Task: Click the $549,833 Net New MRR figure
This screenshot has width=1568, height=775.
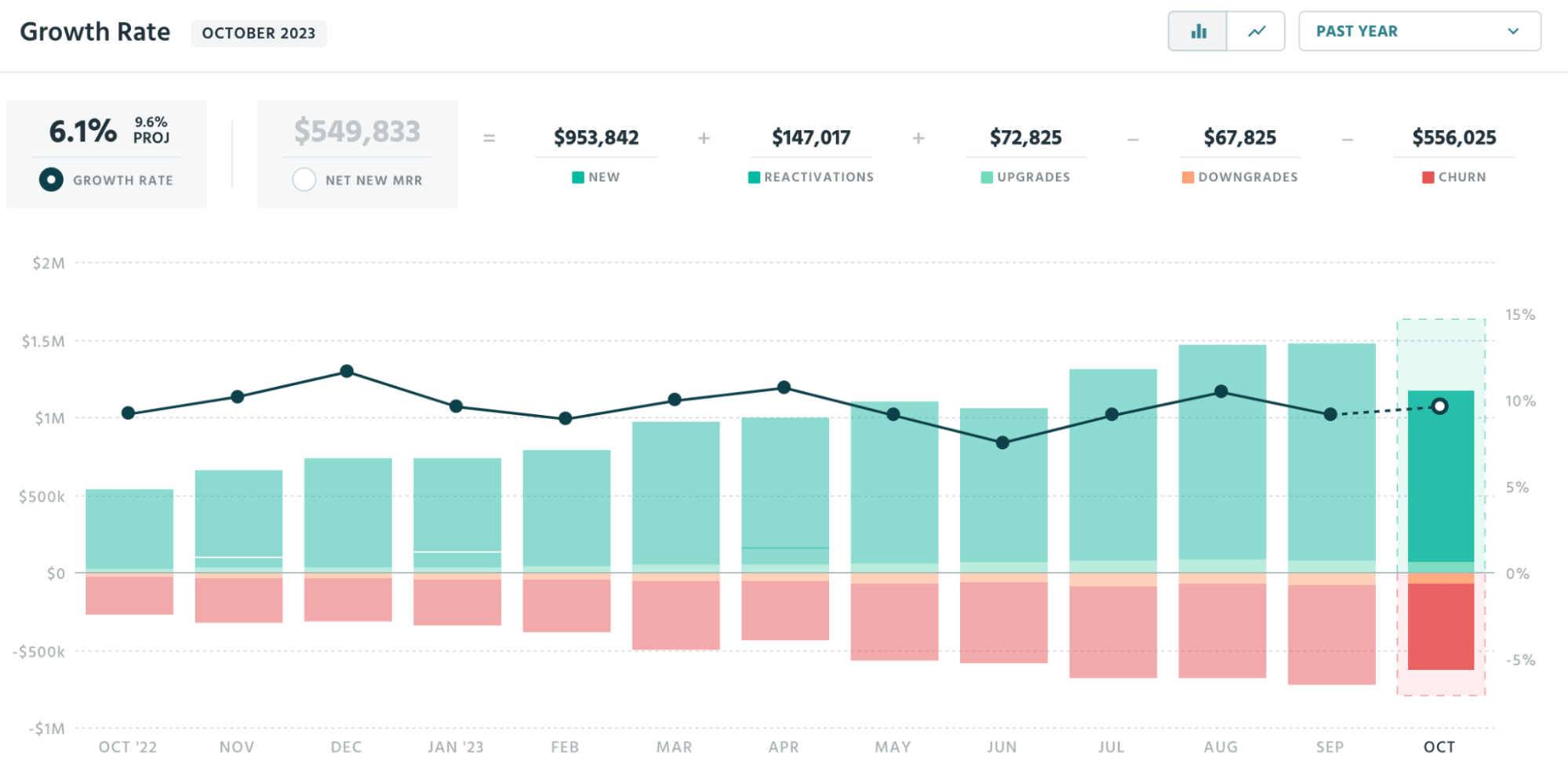Action: click(358, 133)
